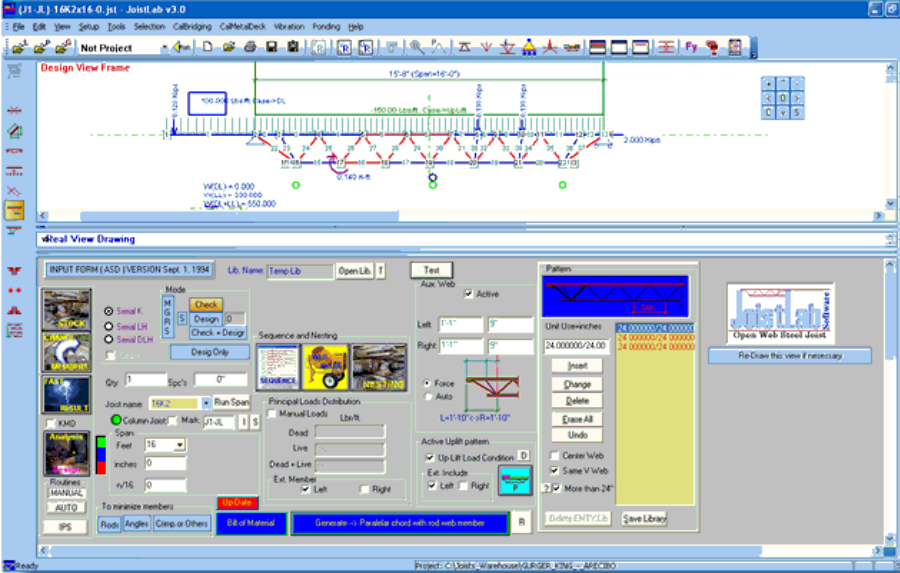Click the input form horizontal scrollbar
The height and width of the screenshot is (573, 900).
pos(459,551)
